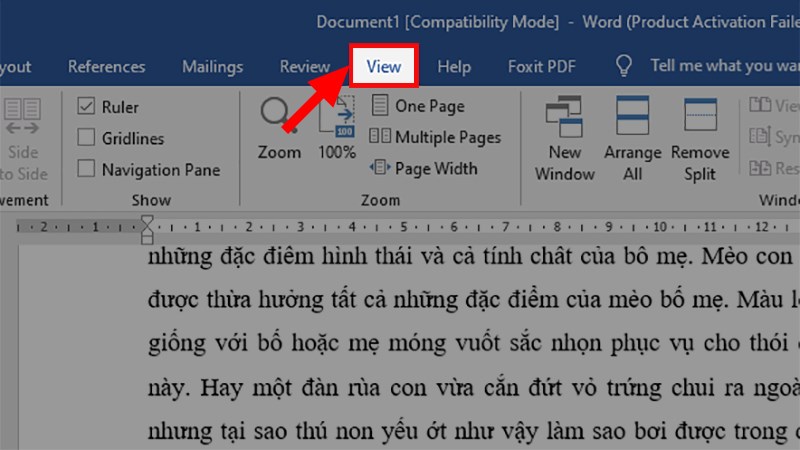Enable the Navigation Pane checkbox
800x450 pixels.
87,169
